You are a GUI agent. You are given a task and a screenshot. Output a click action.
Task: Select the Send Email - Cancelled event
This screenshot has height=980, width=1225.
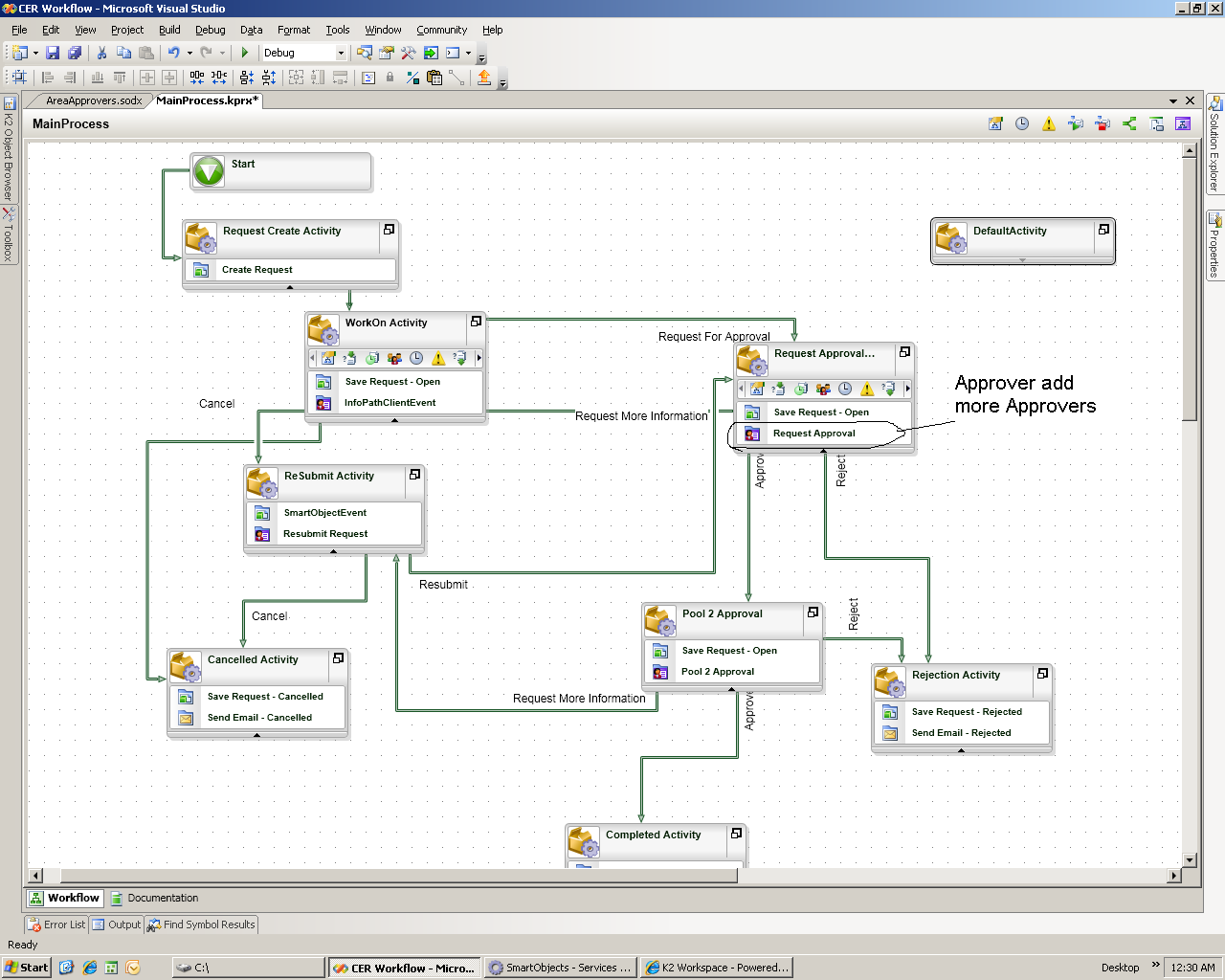coord(258,718)
